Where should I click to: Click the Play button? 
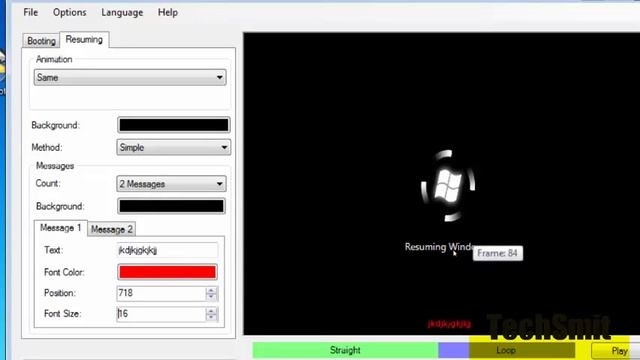pos(616,351)
